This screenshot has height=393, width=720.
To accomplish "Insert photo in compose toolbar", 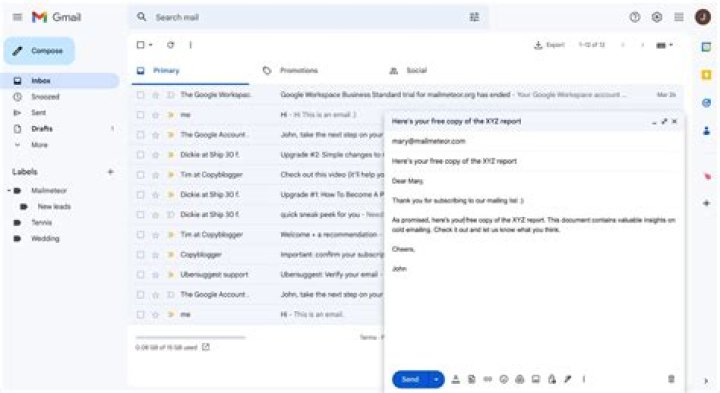I will tap(536, 379).
